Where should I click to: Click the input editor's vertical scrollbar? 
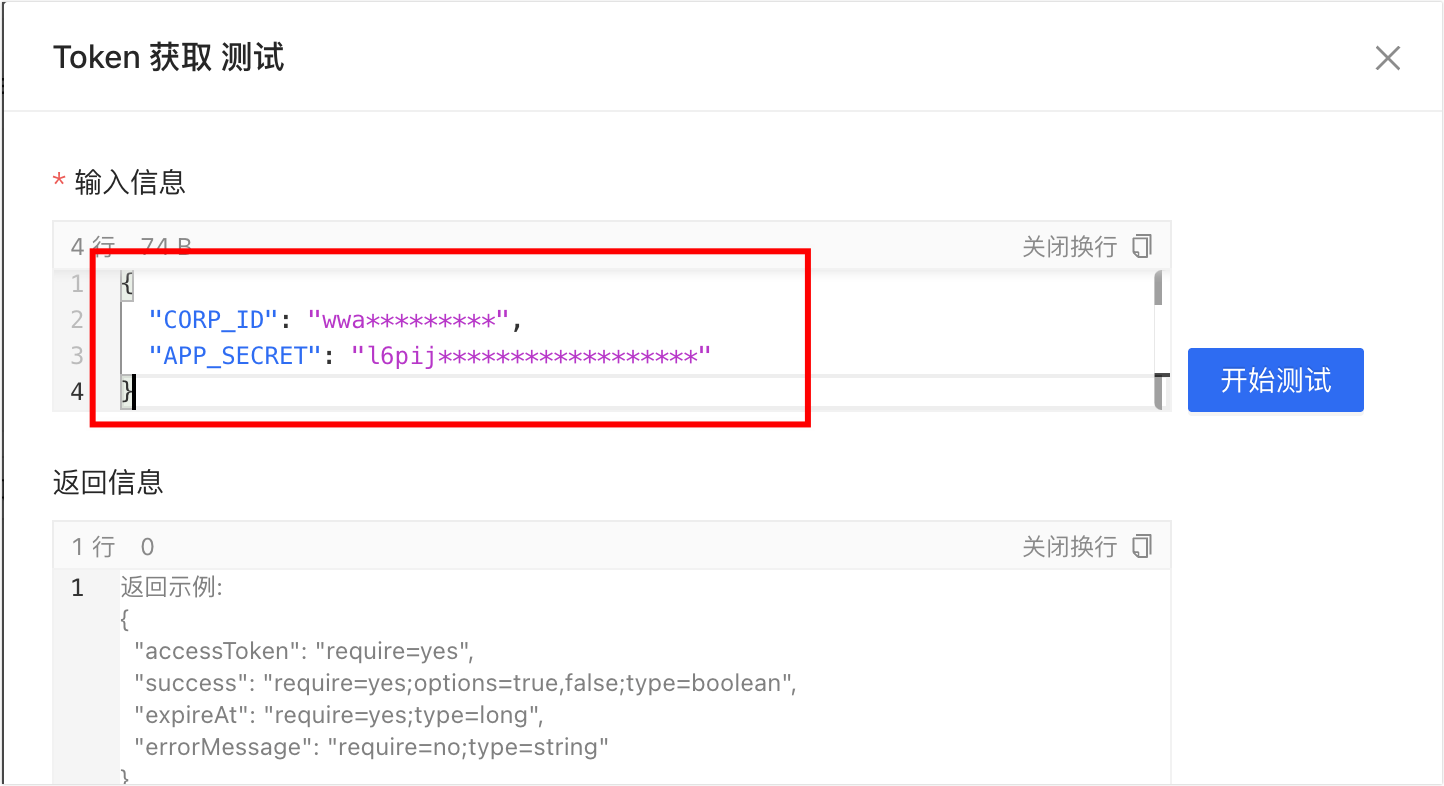1158,340
